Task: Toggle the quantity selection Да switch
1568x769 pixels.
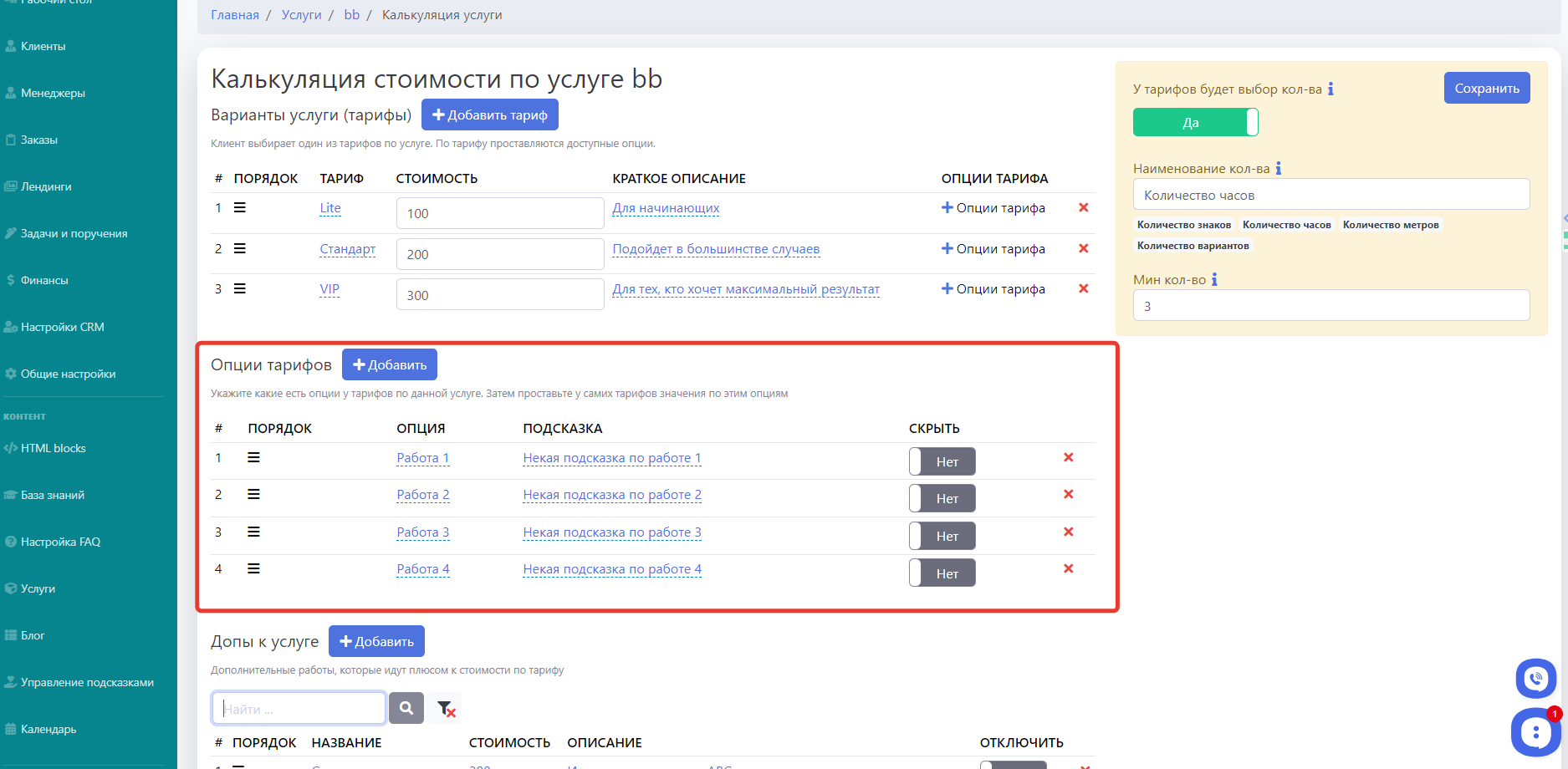Action: pos(1195,122)
